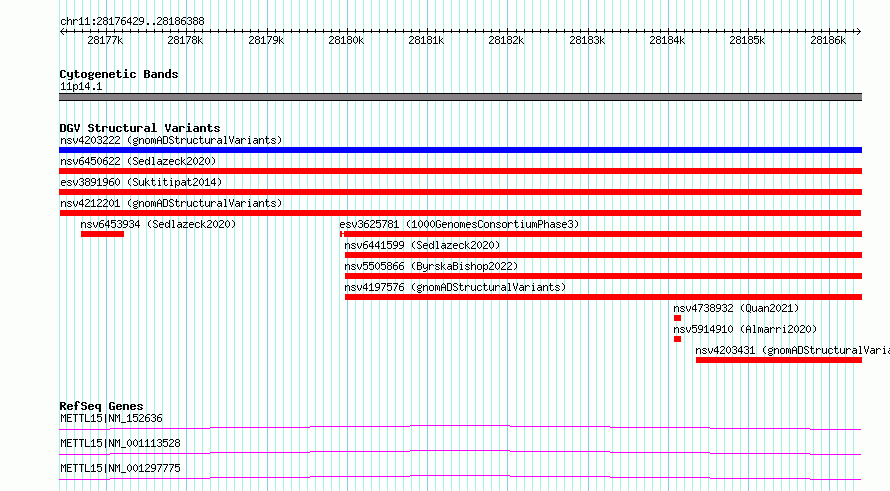890x491 pixels.
Task: Click the 28182k ruler tick label
Action: click(x=506, y=41)
